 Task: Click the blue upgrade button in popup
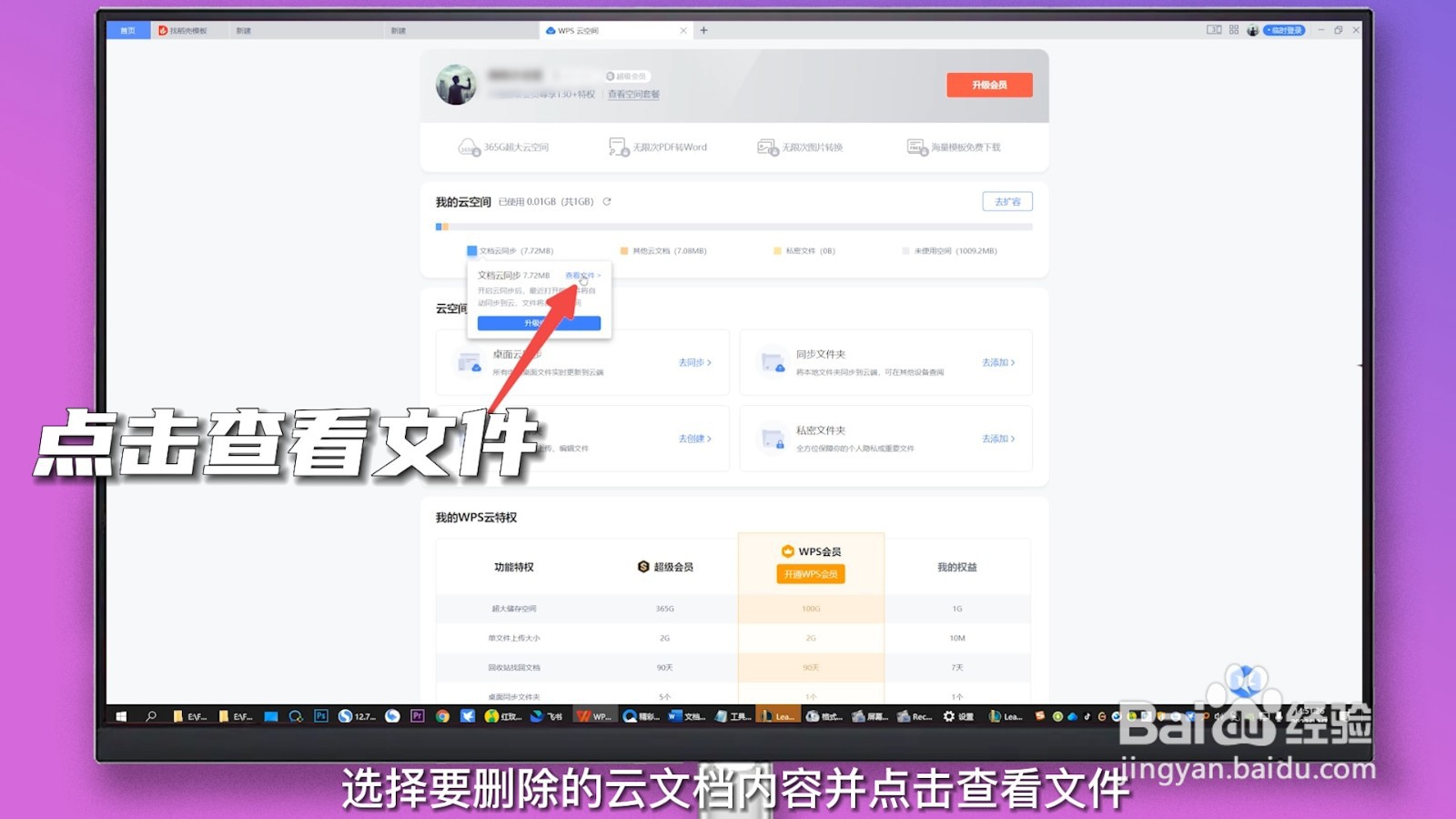(x=539, y=323)
